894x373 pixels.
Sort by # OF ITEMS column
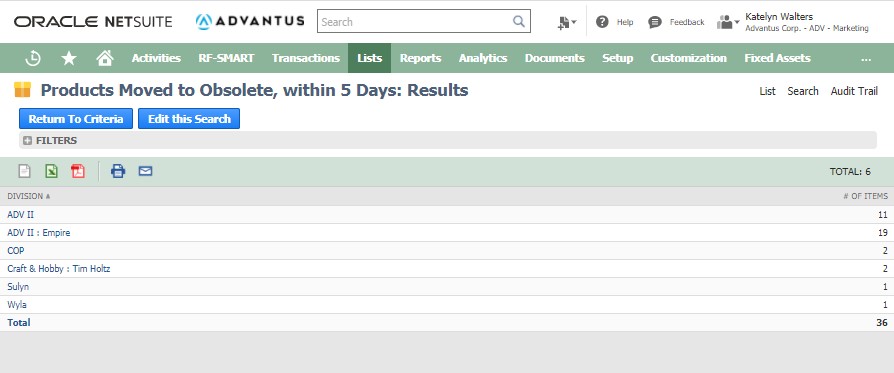[x=865, y=196]
